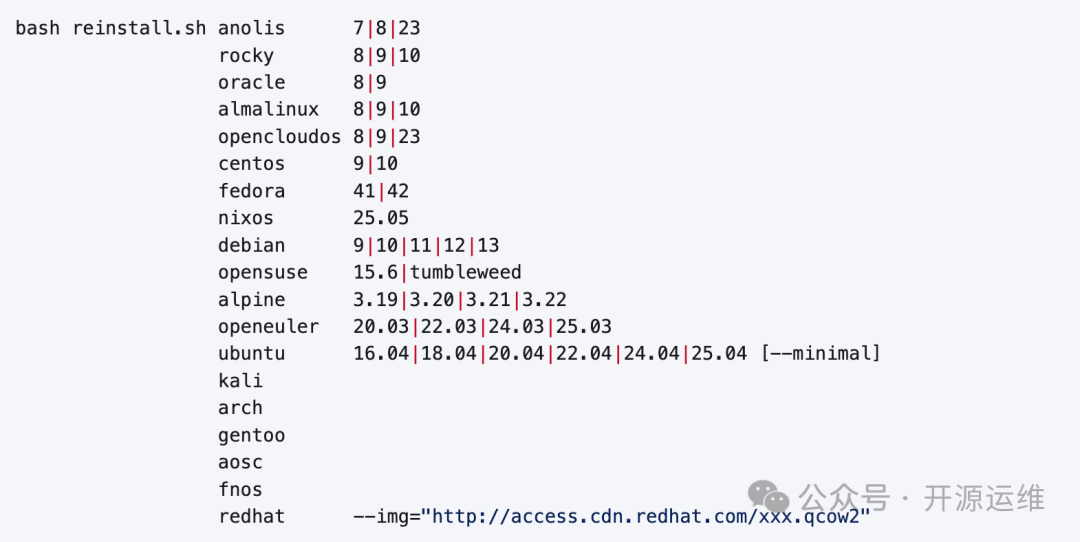Screen dimensions: 1080x542
Task: Click the alpine version 3.22
Action: [544, 300]
